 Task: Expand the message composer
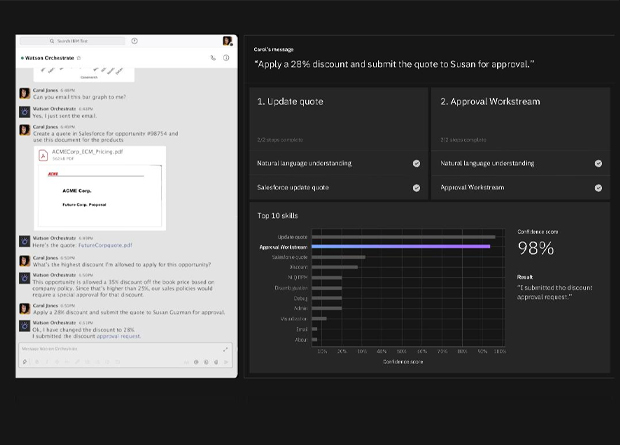point(225,349)
